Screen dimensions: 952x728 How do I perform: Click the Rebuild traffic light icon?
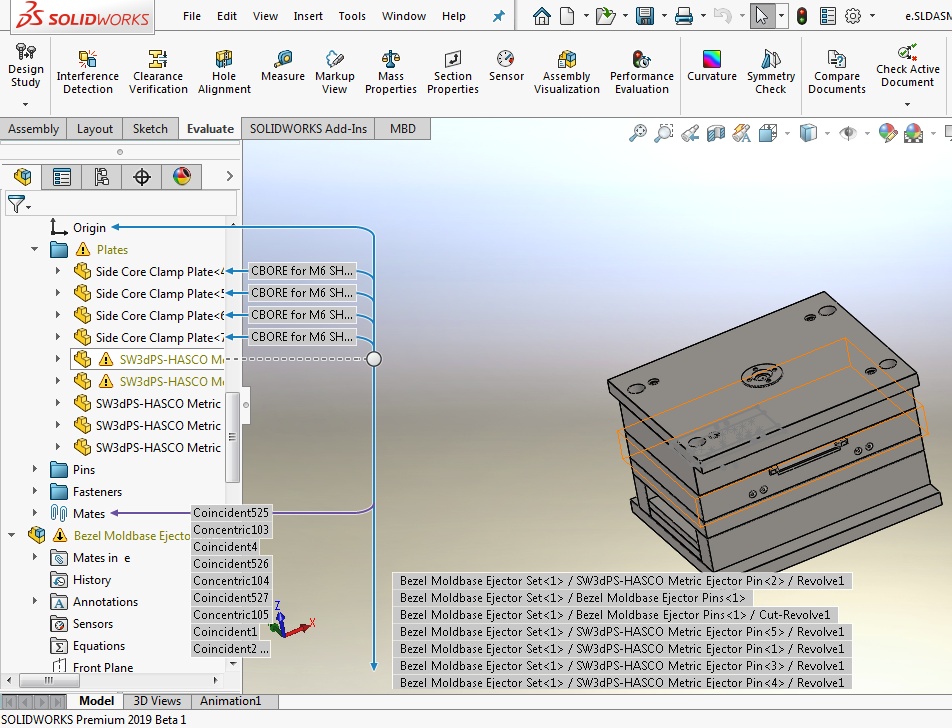coord(802,16)
